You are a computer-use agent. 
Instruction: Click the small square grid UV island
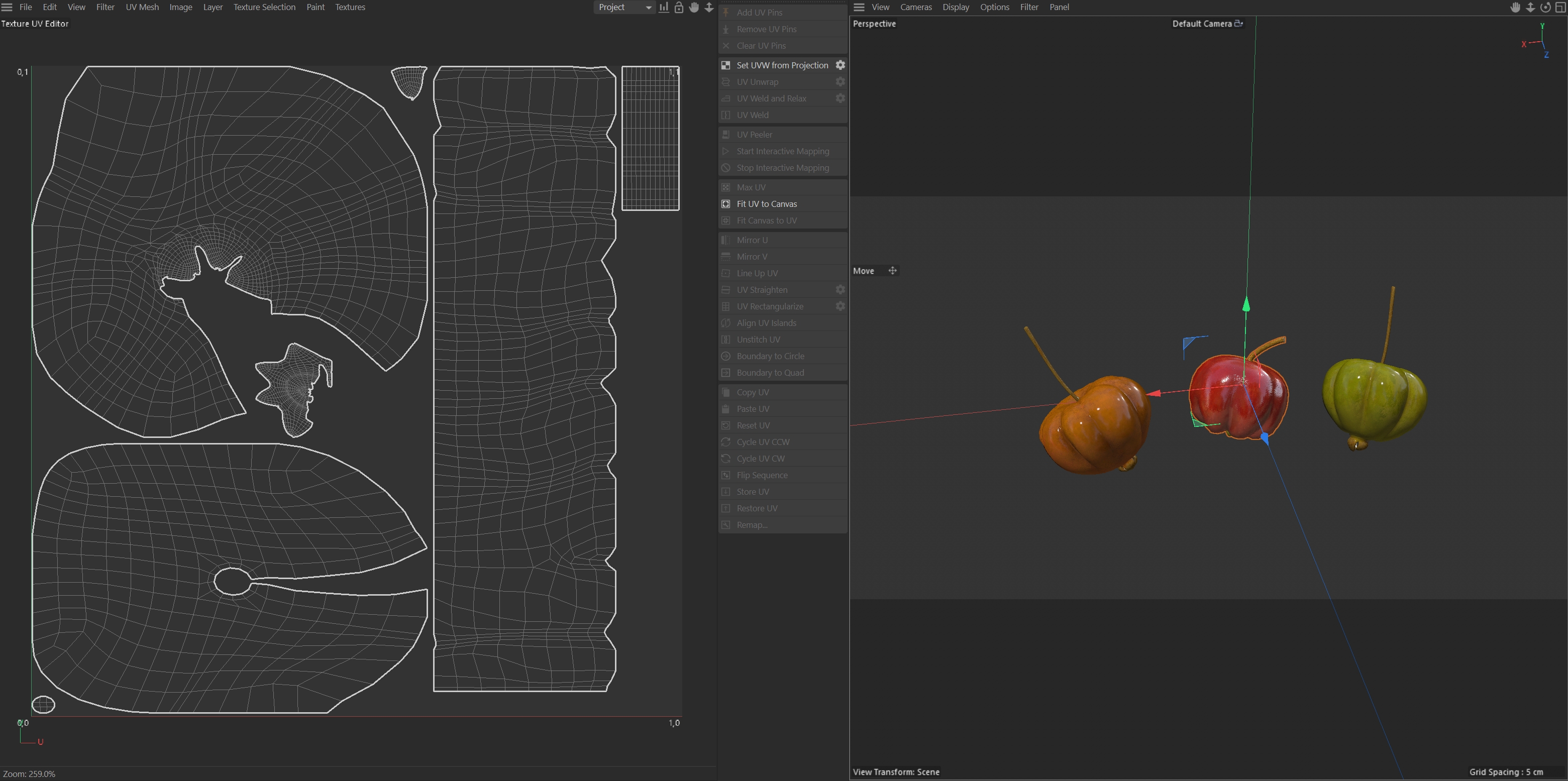tap(650, 139)
